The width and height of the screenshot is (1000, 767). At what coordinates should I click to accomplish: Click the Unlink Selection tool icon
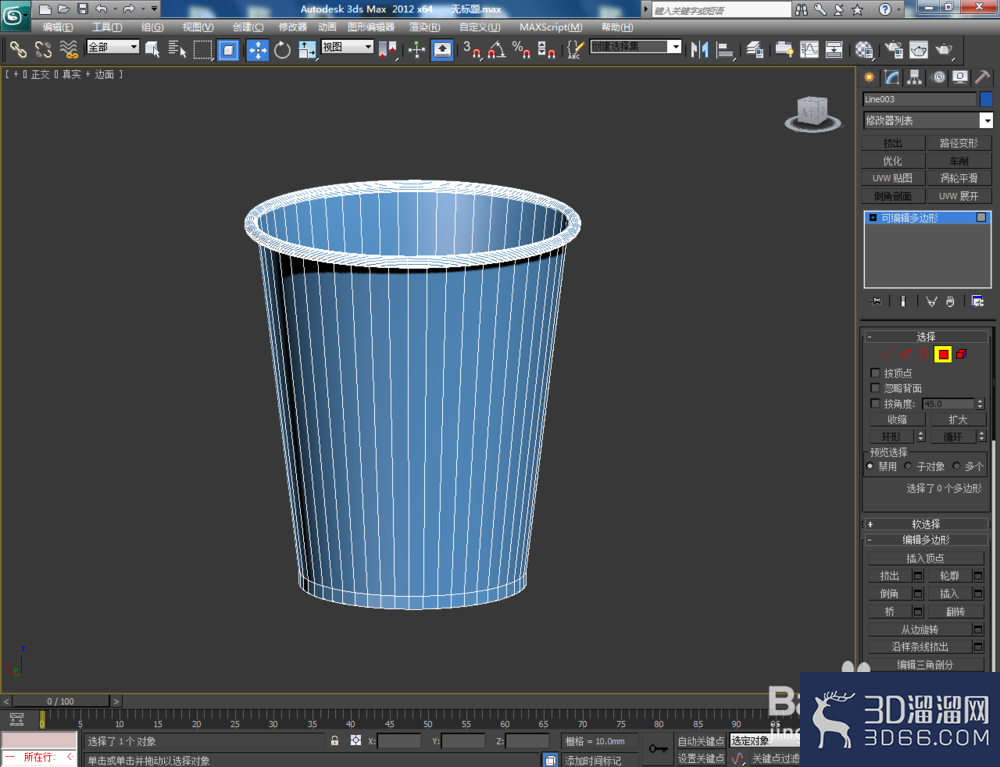(x=43, y=49)
